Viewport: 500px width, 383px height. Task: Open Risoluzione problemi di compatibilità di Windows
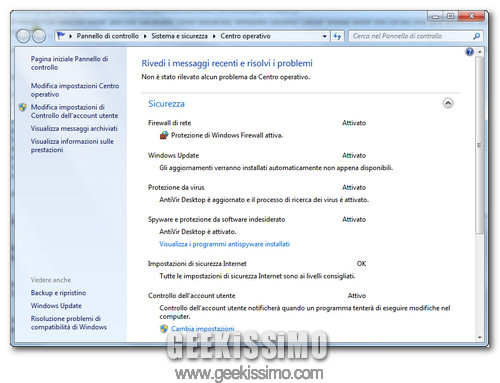[69, 323]
